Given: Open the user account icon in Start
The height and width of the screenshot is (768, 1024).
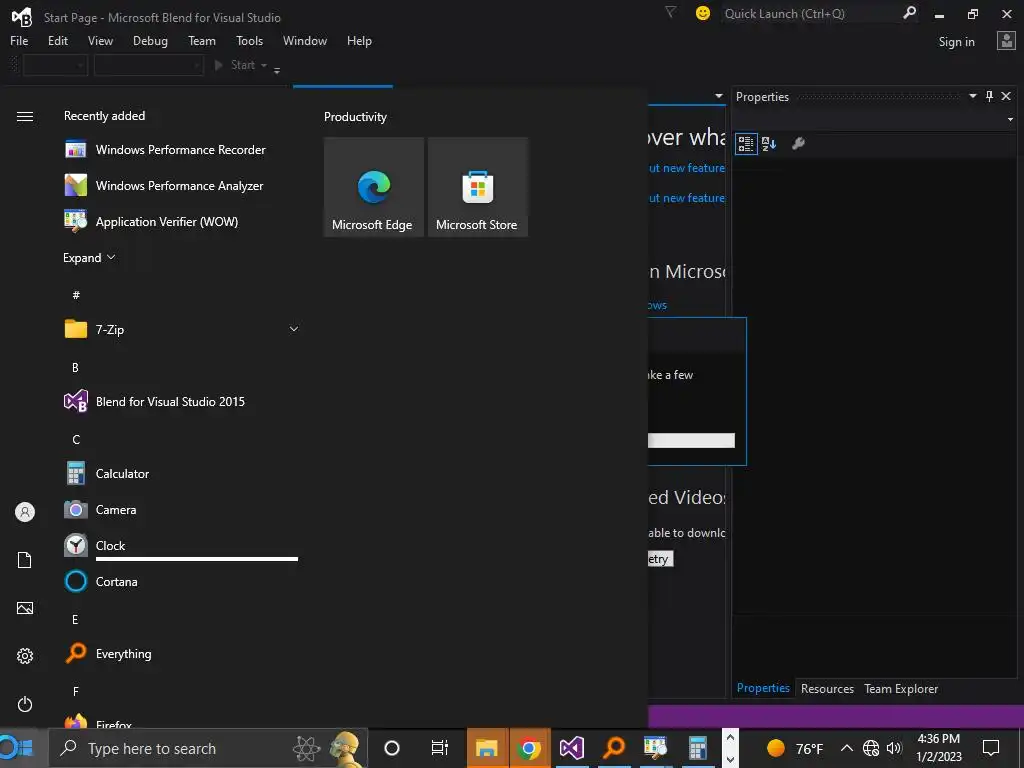Looking at the screenshot, I should (x=25, y=512).
